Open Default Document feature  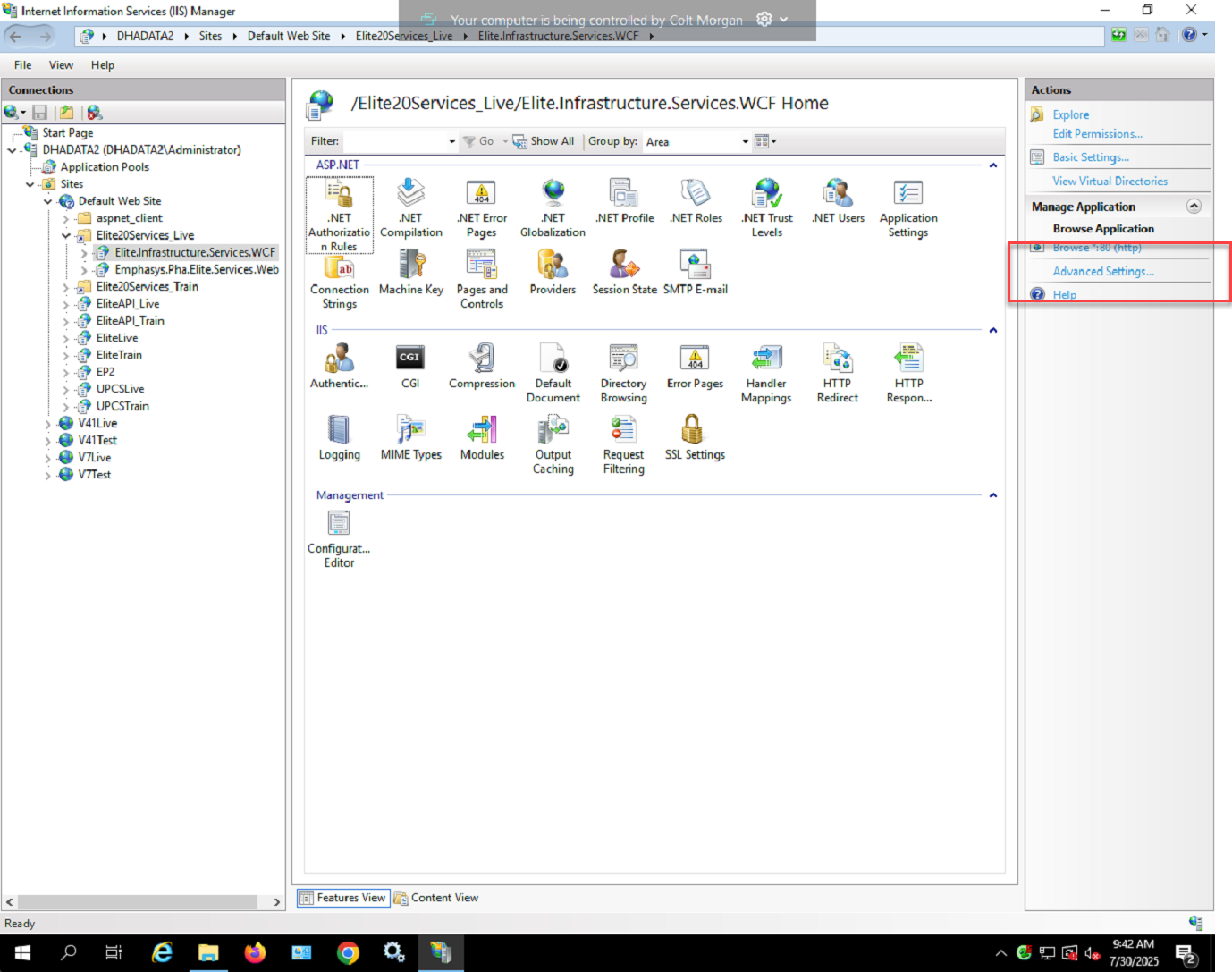pyautogui.click(x=553, y=373)
